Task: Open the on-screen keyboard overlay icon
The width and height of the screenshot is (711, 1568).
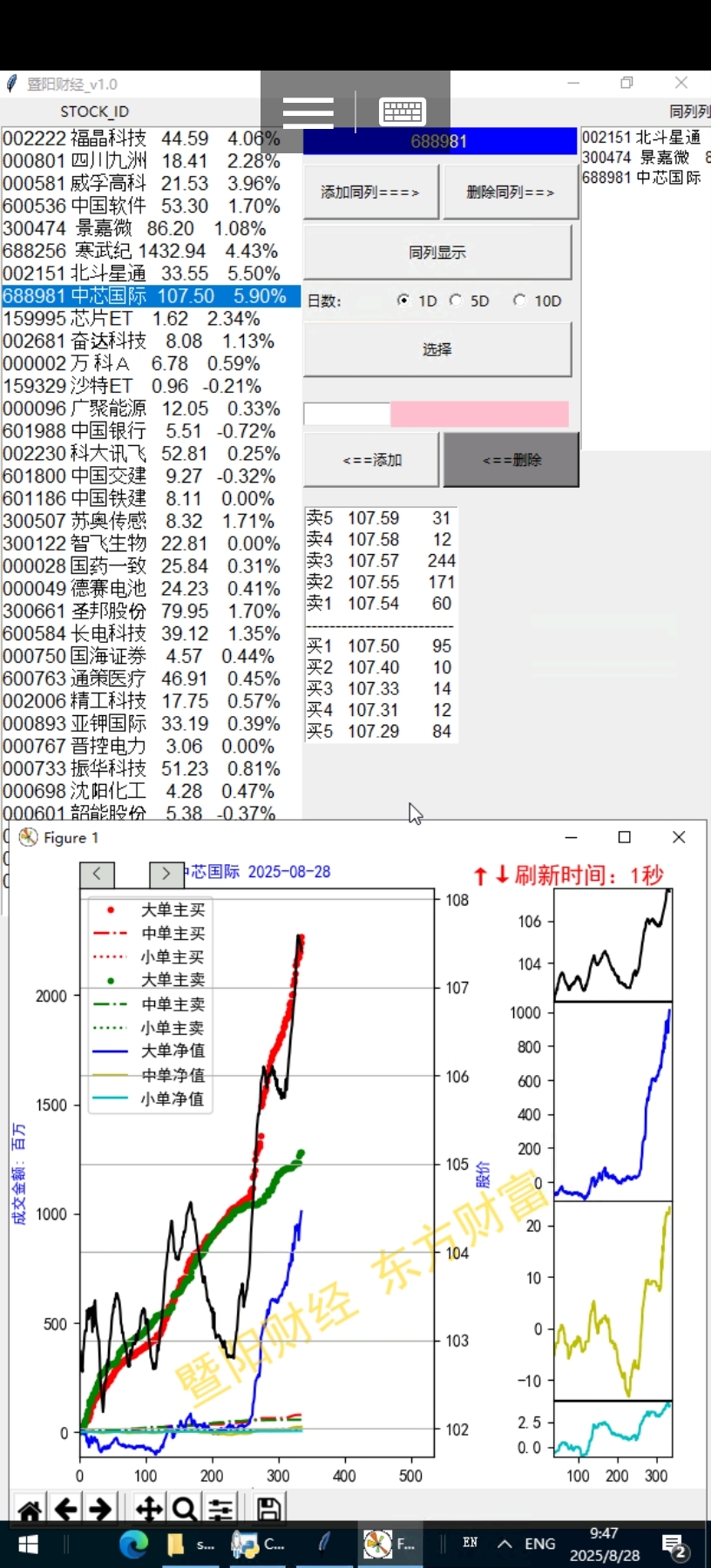Action: 403,112
